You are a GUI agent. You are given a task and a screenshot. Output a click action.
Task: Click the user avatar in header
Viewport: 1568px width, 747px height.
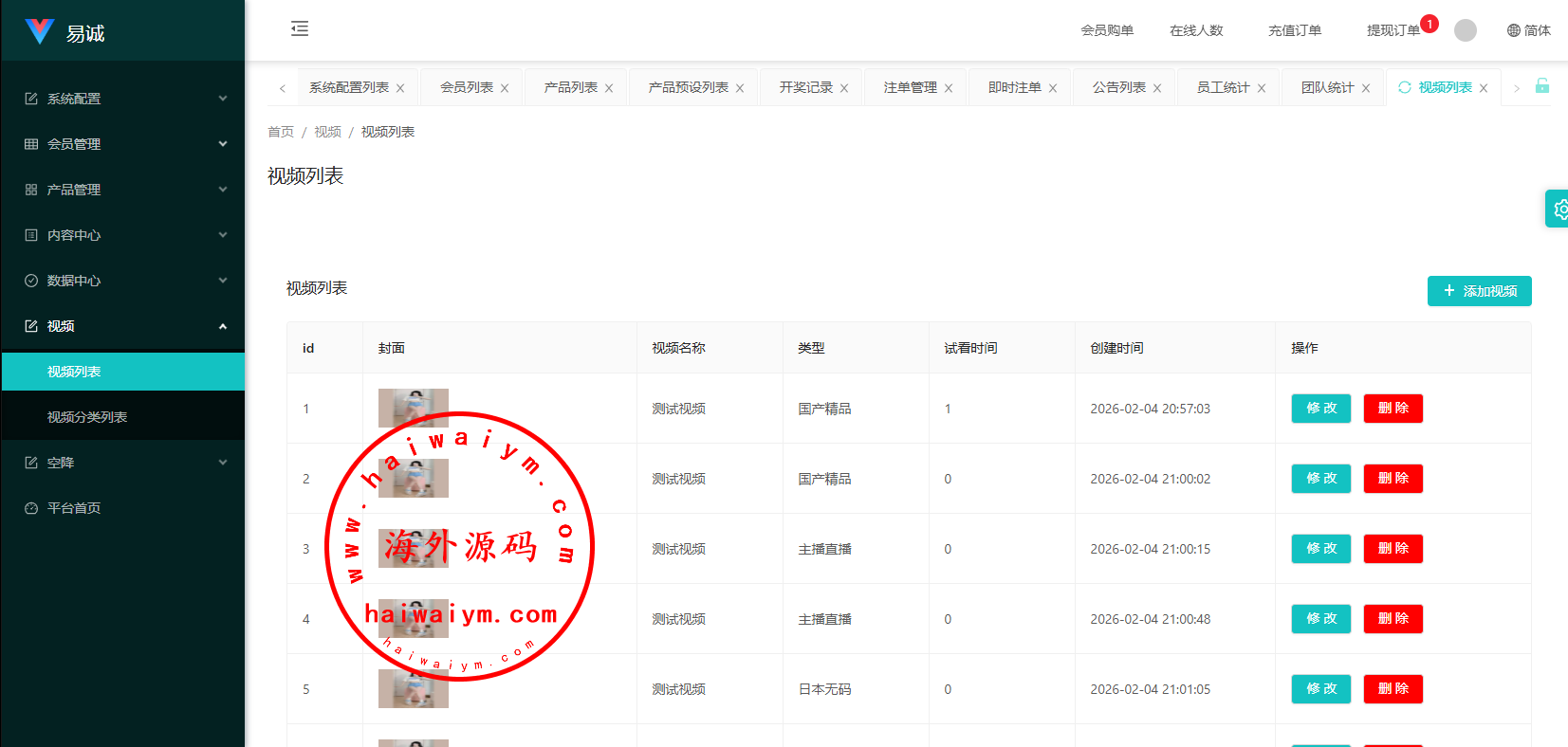tap(1465, 30)
